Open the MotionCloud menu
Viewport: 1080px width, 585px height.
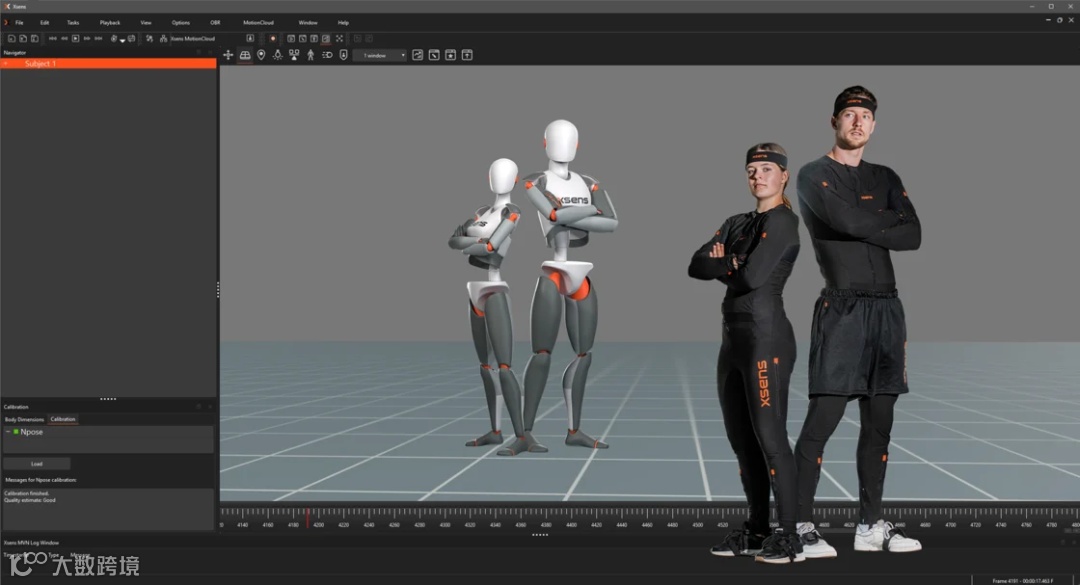click(258, 23)
